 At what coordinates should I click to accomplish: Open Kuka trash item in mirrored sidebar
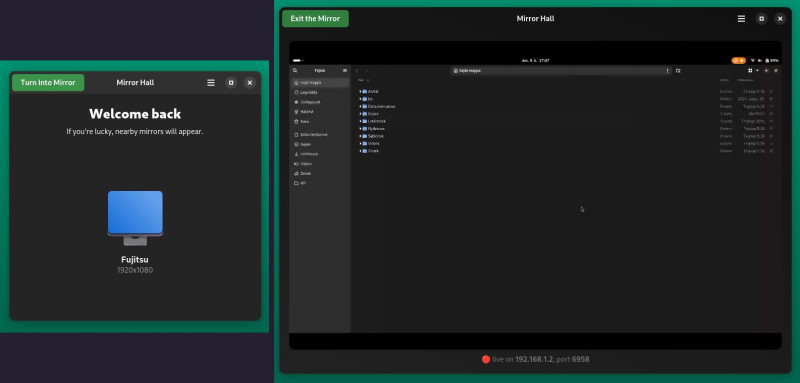click(320, 121)
